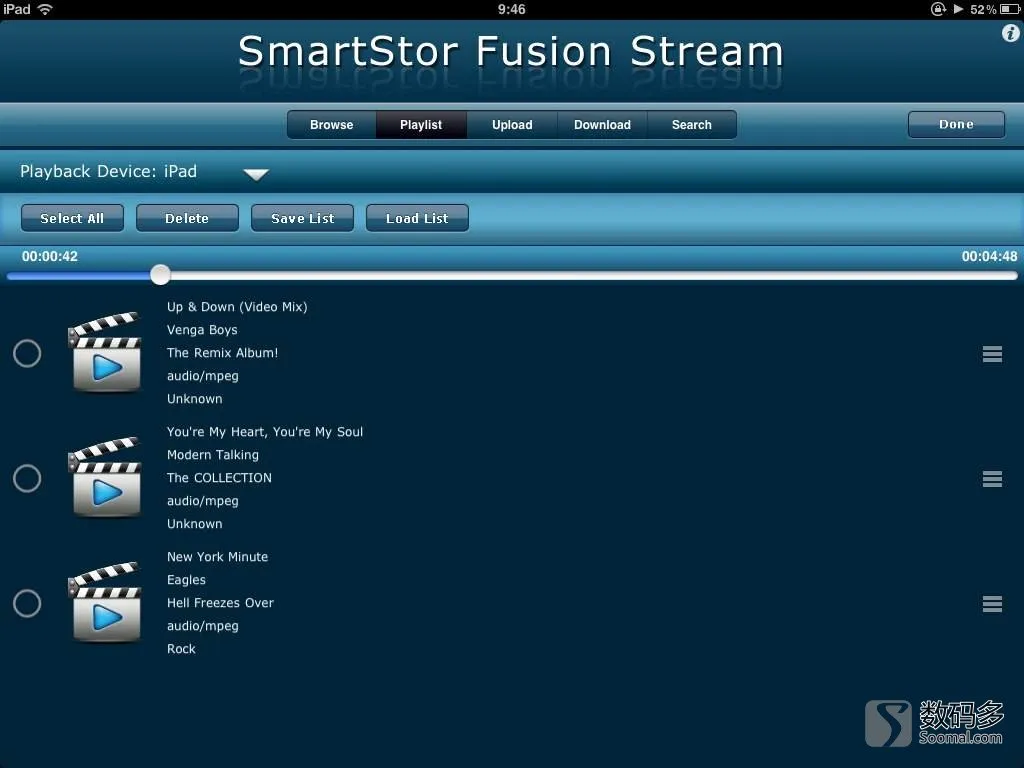Viewport: 1024px width, 768px height.
Task: Click the unplayed part of the progress bar
Action: coord(593,276)
